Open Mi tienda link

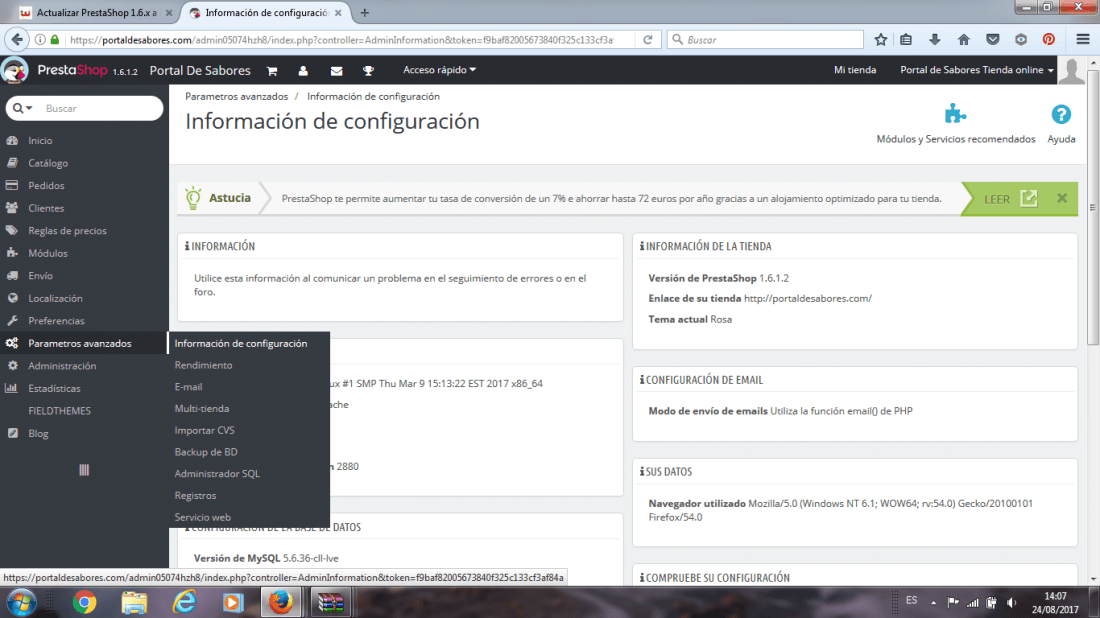pos(854,70)
